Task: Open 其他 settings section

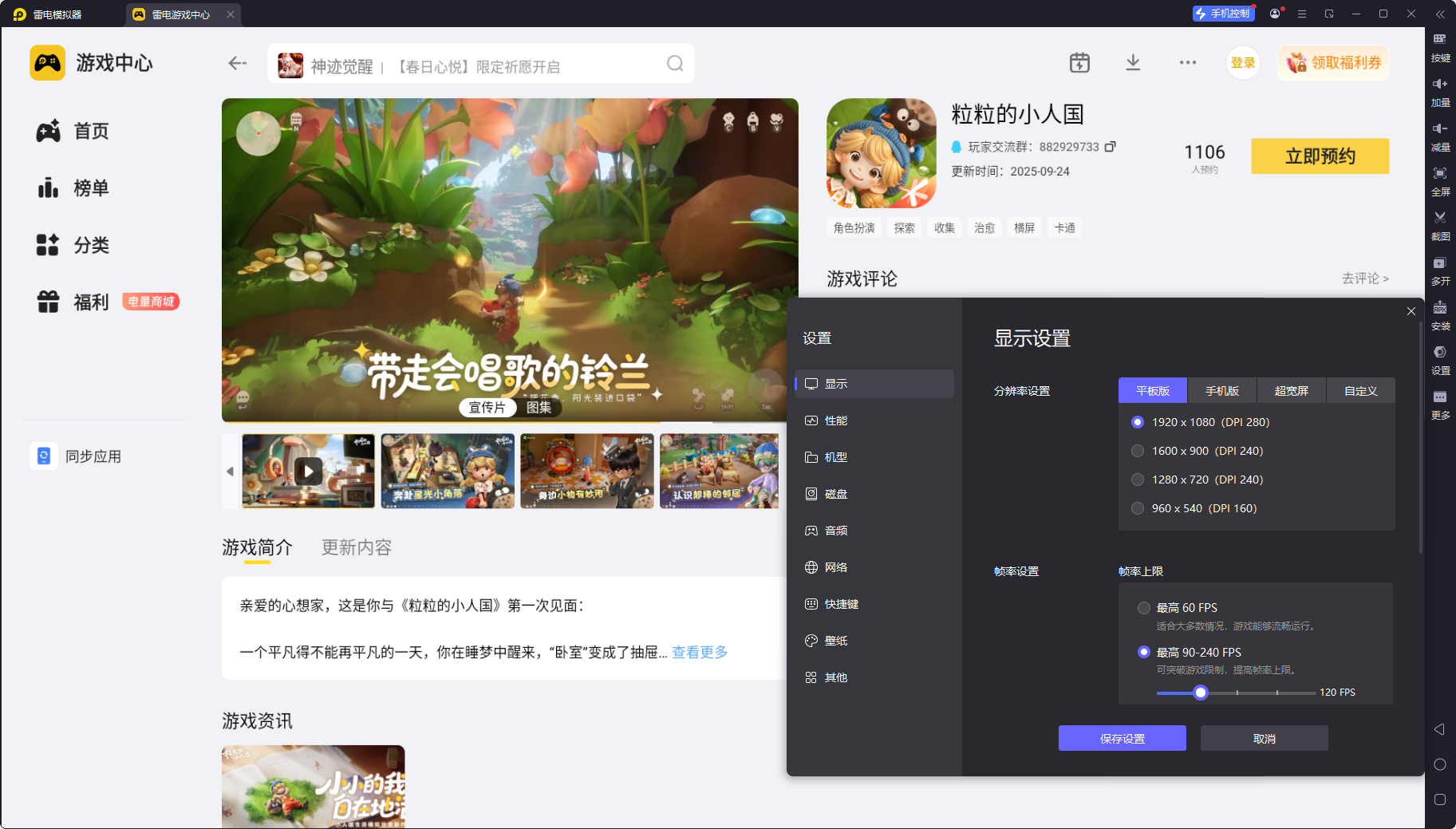Action: pyautogui.click(x=874, y=677)
